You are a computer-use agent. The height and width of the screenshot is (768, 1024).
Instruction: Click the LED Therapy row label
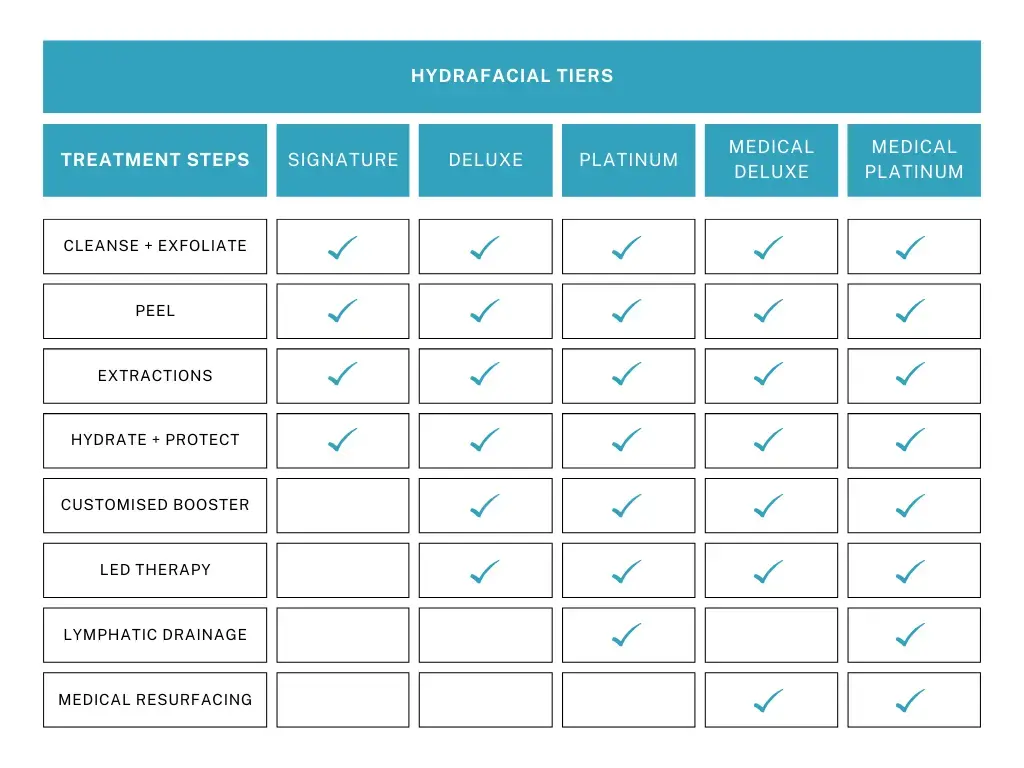[x=155, y=570]
